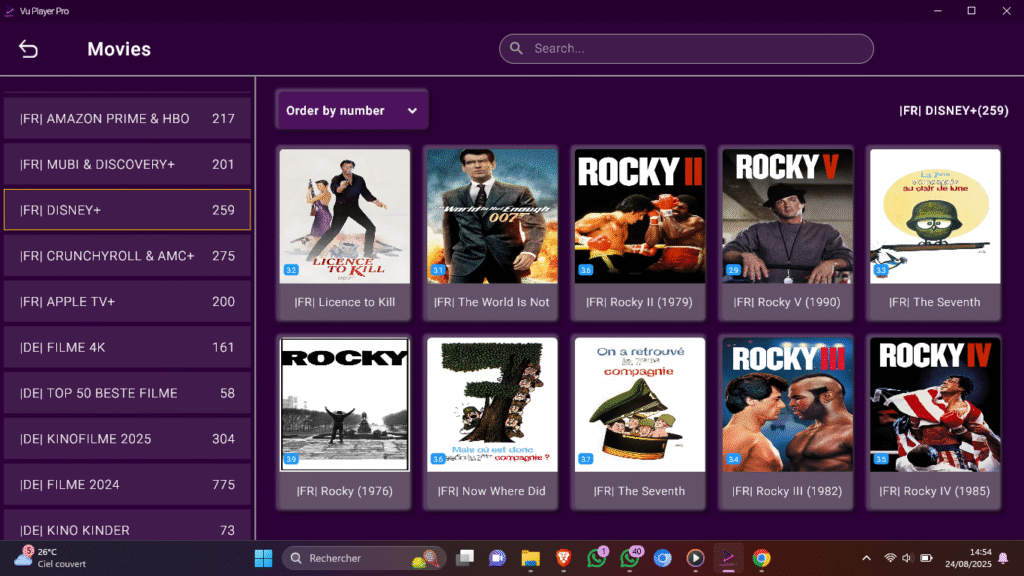1024x576 pixels.
Task: Open the media player taskbar icon
Action: (x=695, y=558)
